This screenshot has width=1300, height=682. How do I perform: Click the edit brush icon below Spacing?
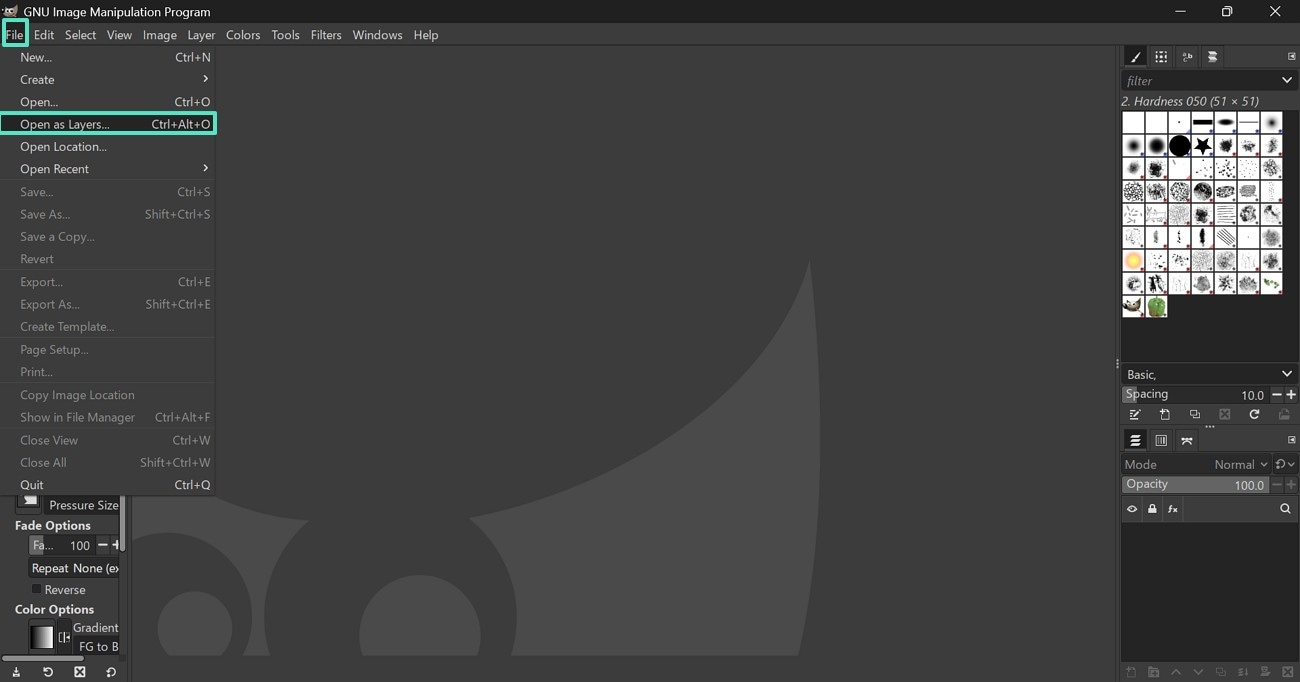click(1135, 414)
